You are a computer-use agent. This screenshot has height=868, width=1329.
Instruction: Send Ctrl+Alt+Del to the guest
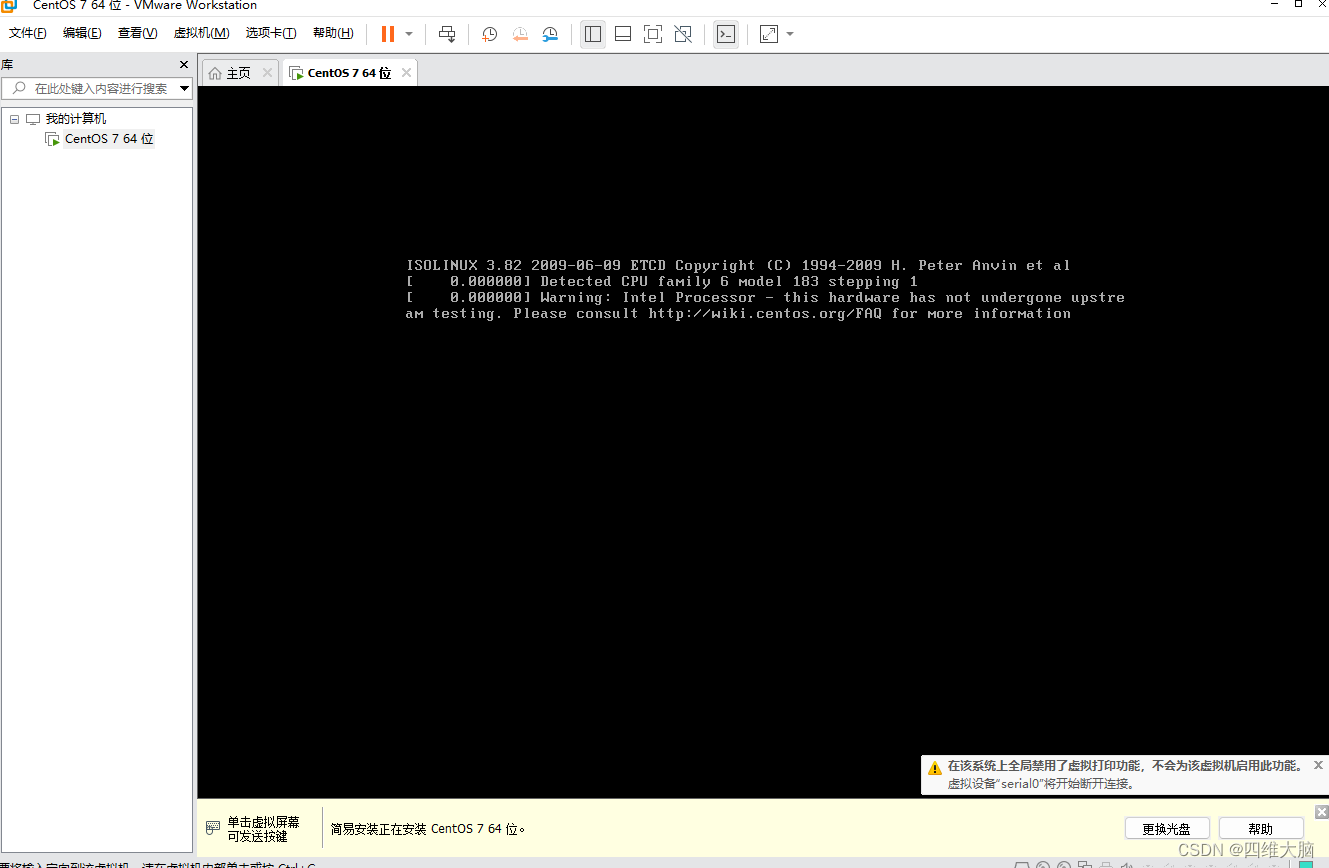click(x=447, y=33)
